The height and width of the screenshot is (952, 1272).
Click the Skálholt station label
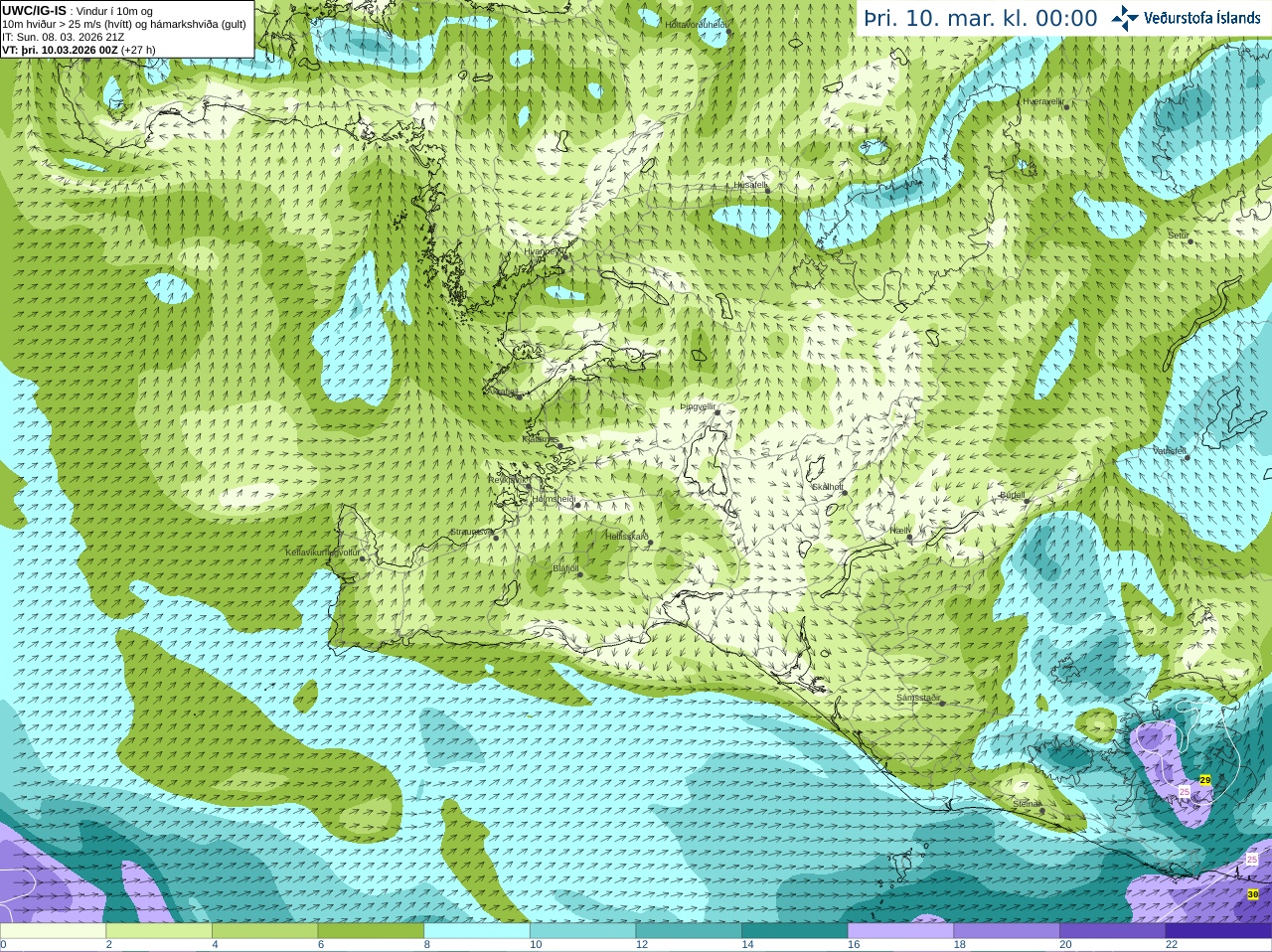[x=828, y=487]
